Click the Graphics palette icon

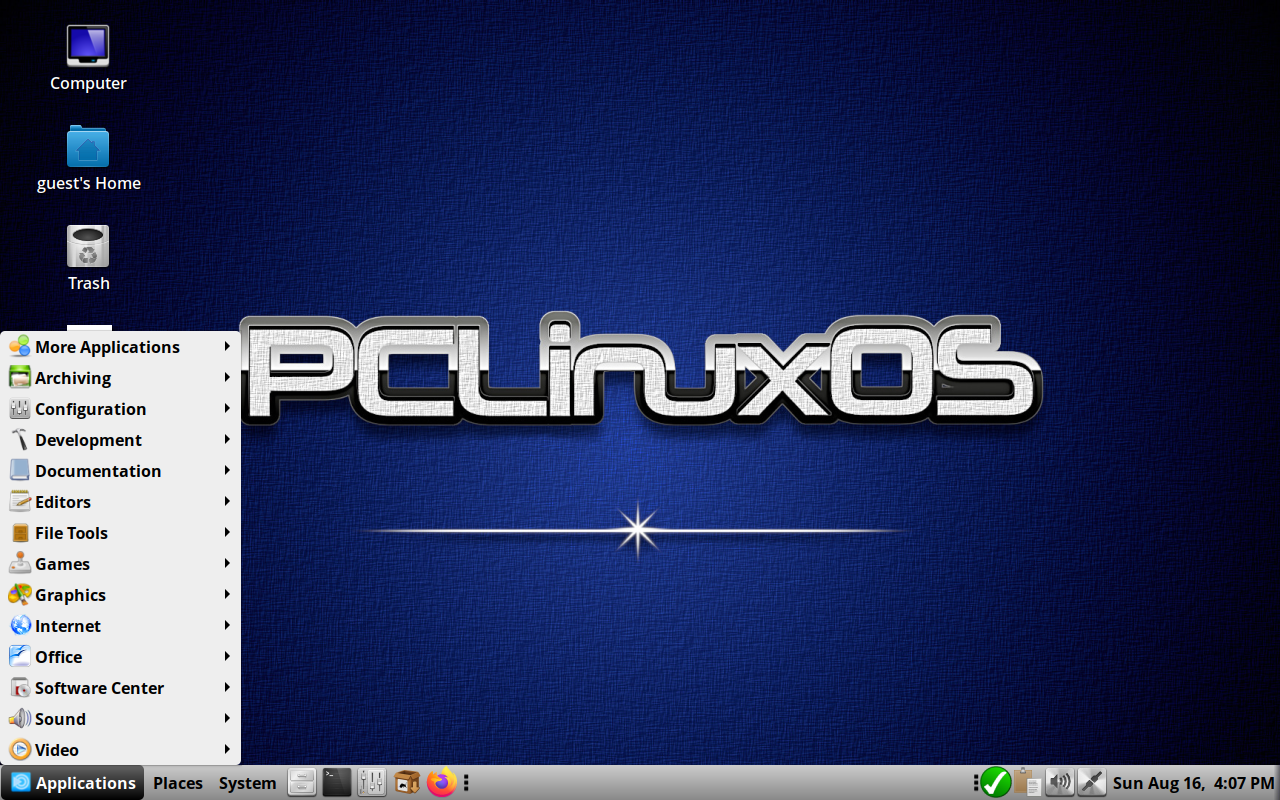(19, 595)
